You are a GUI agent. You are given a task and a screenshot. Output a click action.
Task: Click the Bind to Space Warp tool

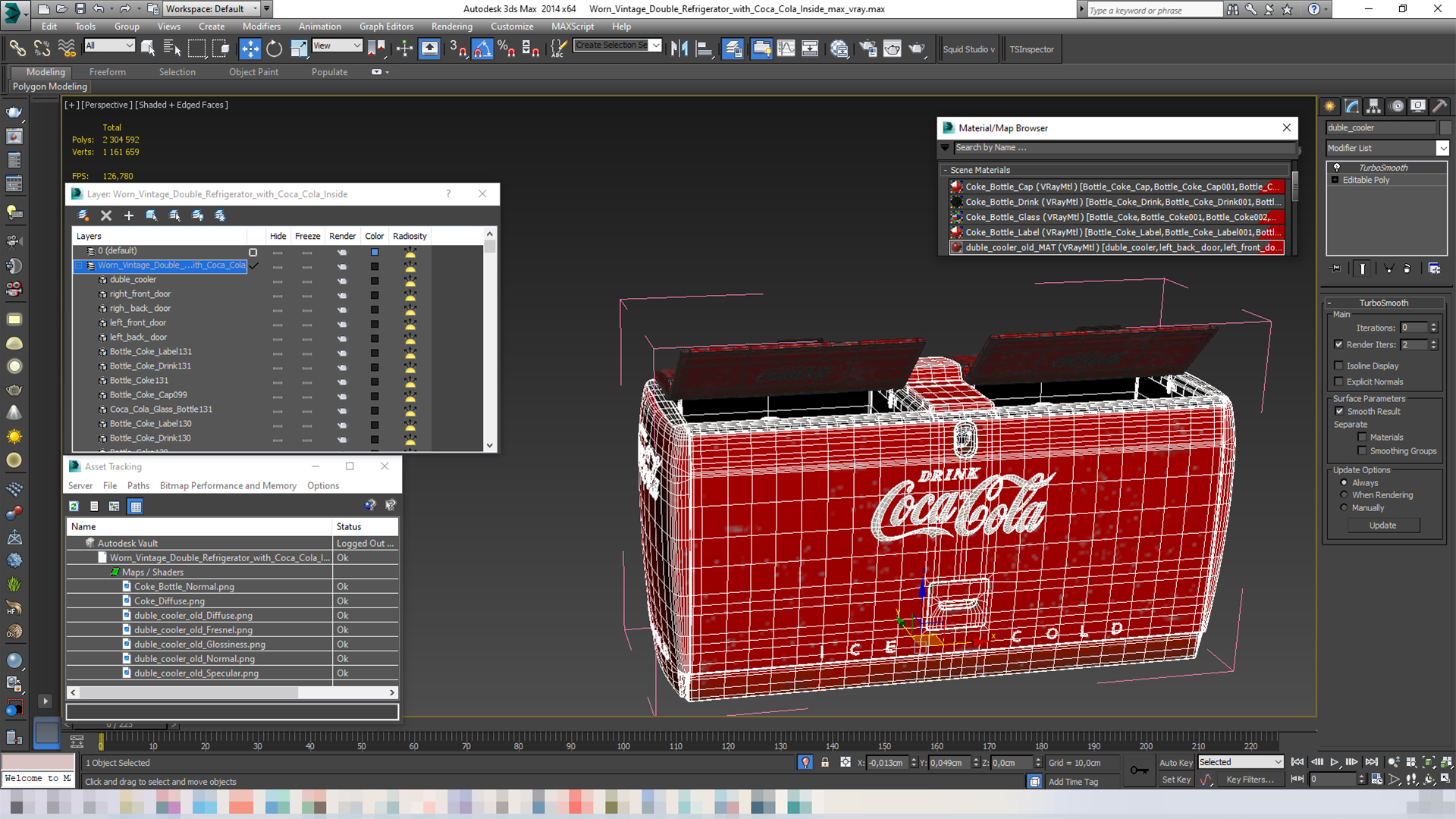67,49
